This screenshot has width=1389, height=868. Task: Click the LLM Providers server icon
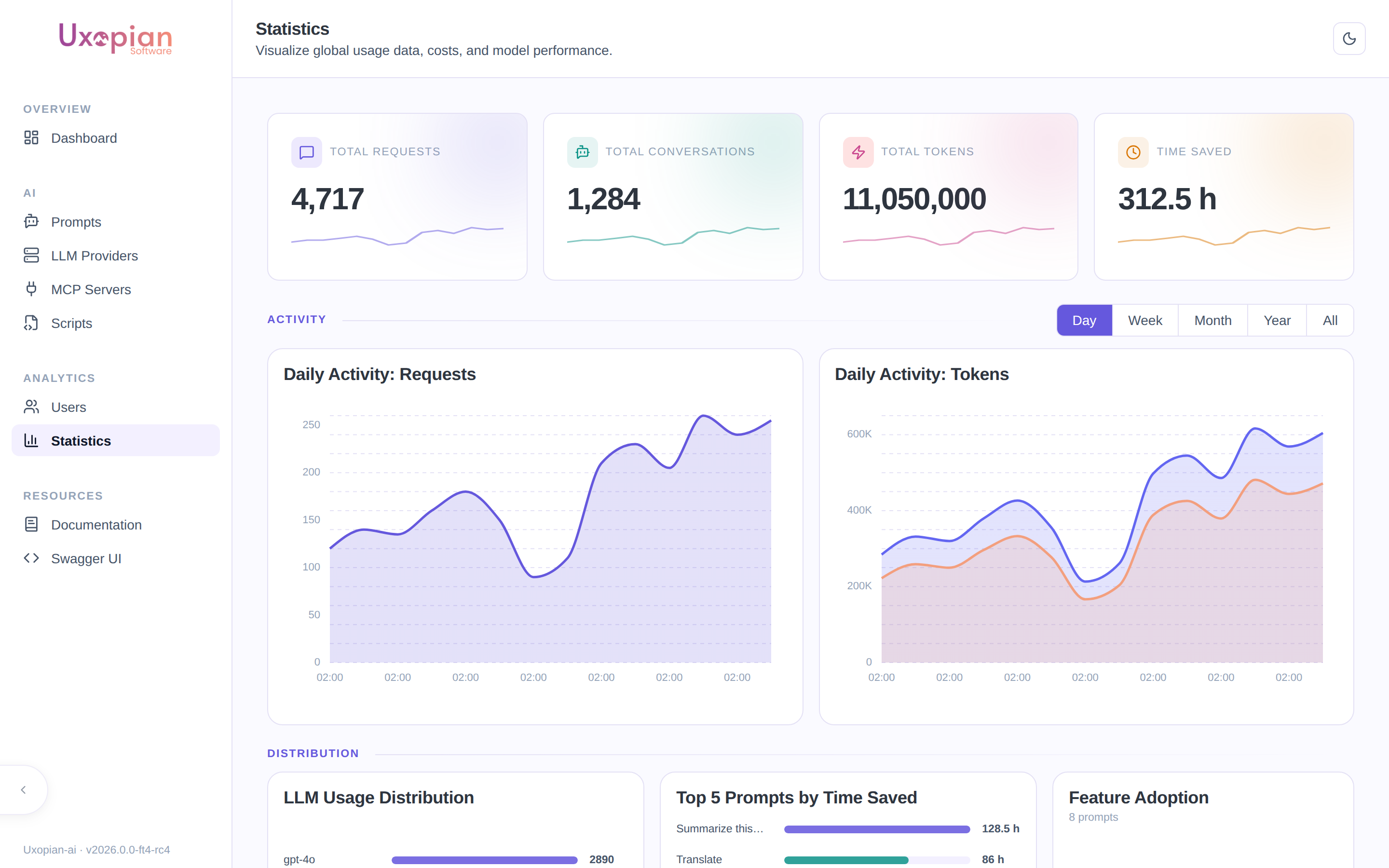click(31, 256)
